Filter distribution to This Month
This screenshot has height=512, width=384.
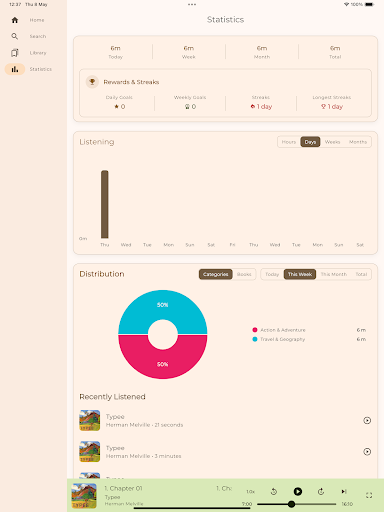pyautogui.click(x=334, y=274)
